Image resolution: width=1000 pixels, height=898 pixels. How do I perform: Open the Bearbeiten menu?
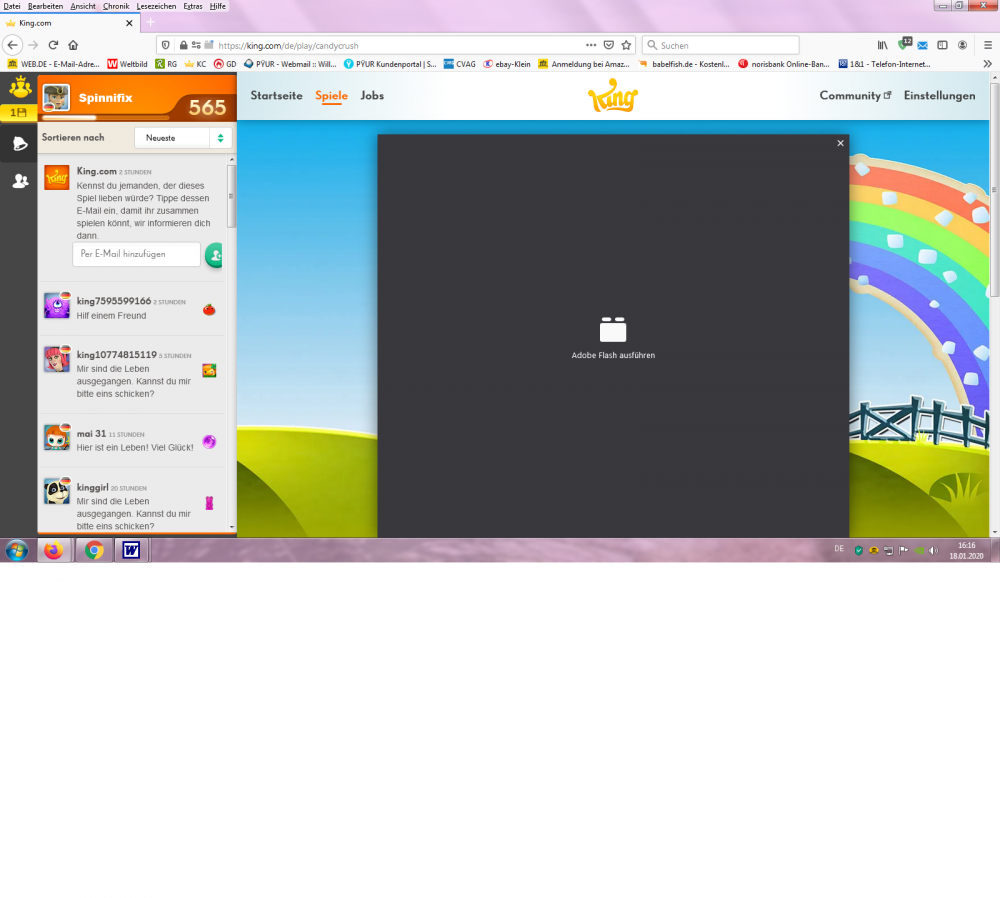[45, 6]
